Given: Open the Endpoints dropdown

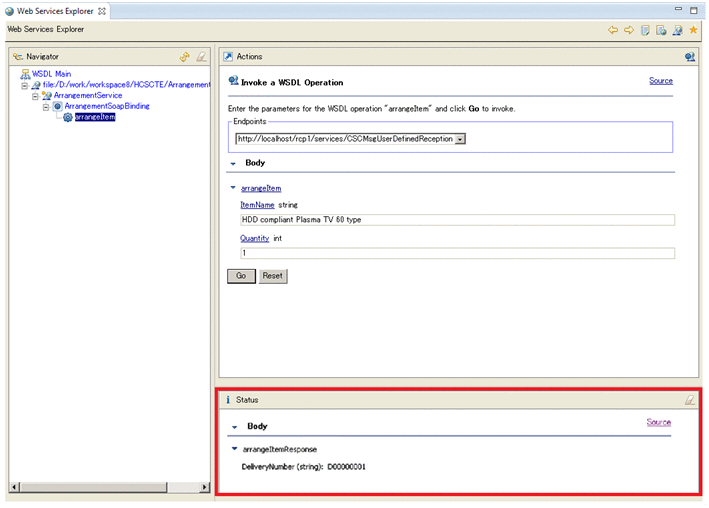Looking at the screenshot, I should click(x=460, y=139).
